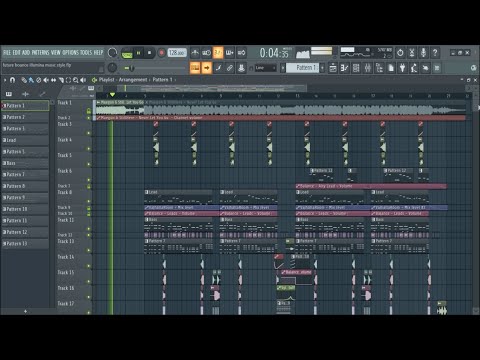Screen dimensions: 480x360
Task: Arm the red record button
Action: (x=161, y=53)
